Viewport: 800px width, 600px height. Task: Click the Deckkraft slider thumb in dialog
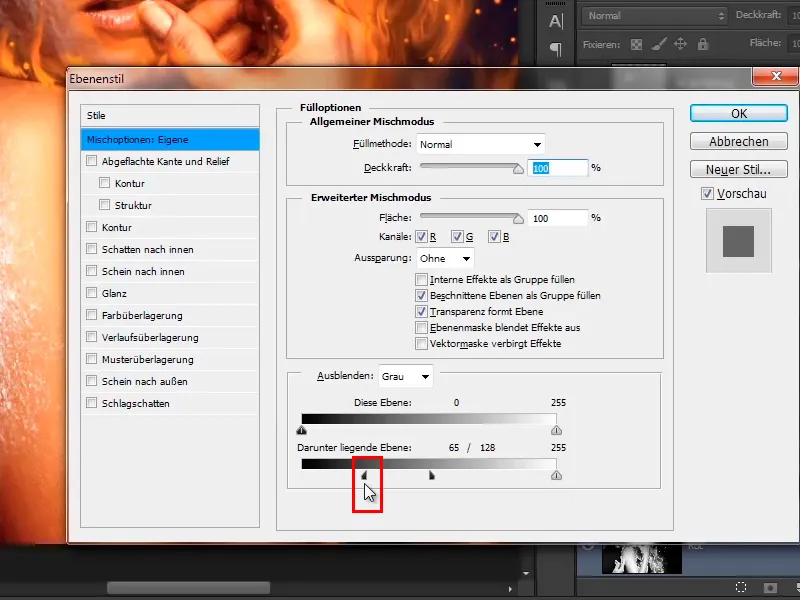pyautogui.click(x=518, y=169)
